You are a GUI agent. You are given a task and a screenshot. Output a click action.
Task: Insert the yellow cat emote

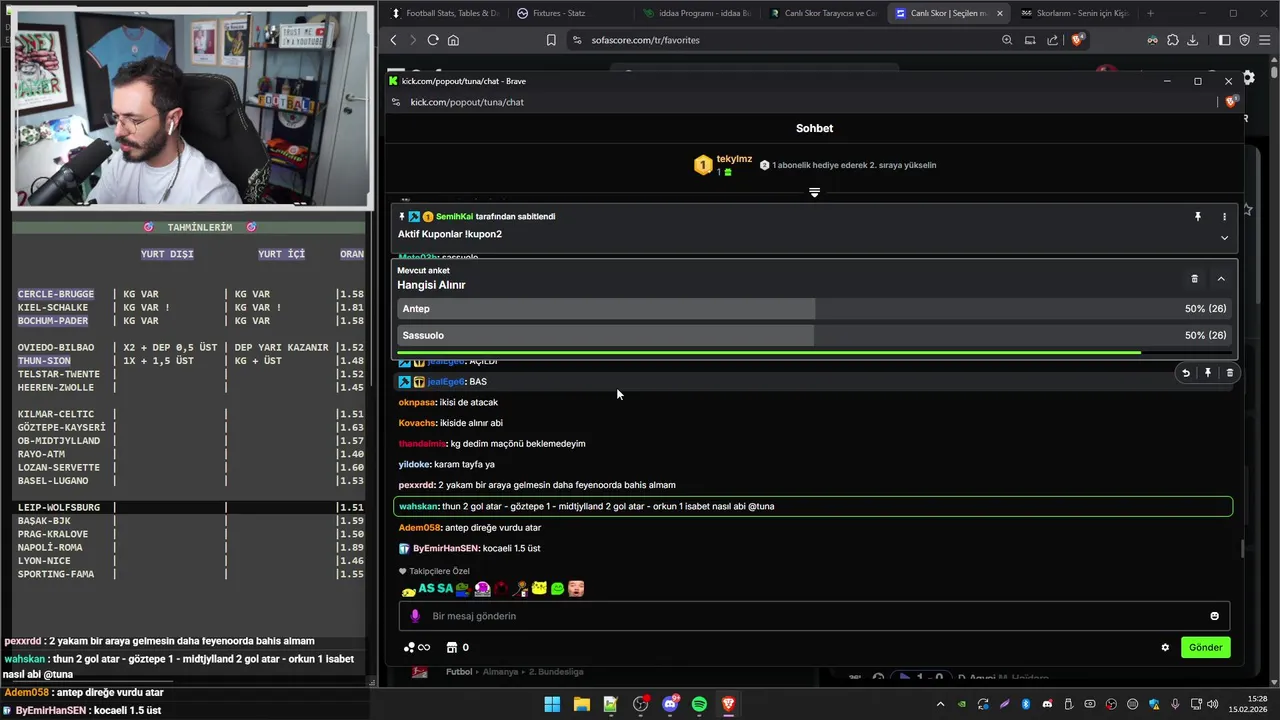coord(539,588)
